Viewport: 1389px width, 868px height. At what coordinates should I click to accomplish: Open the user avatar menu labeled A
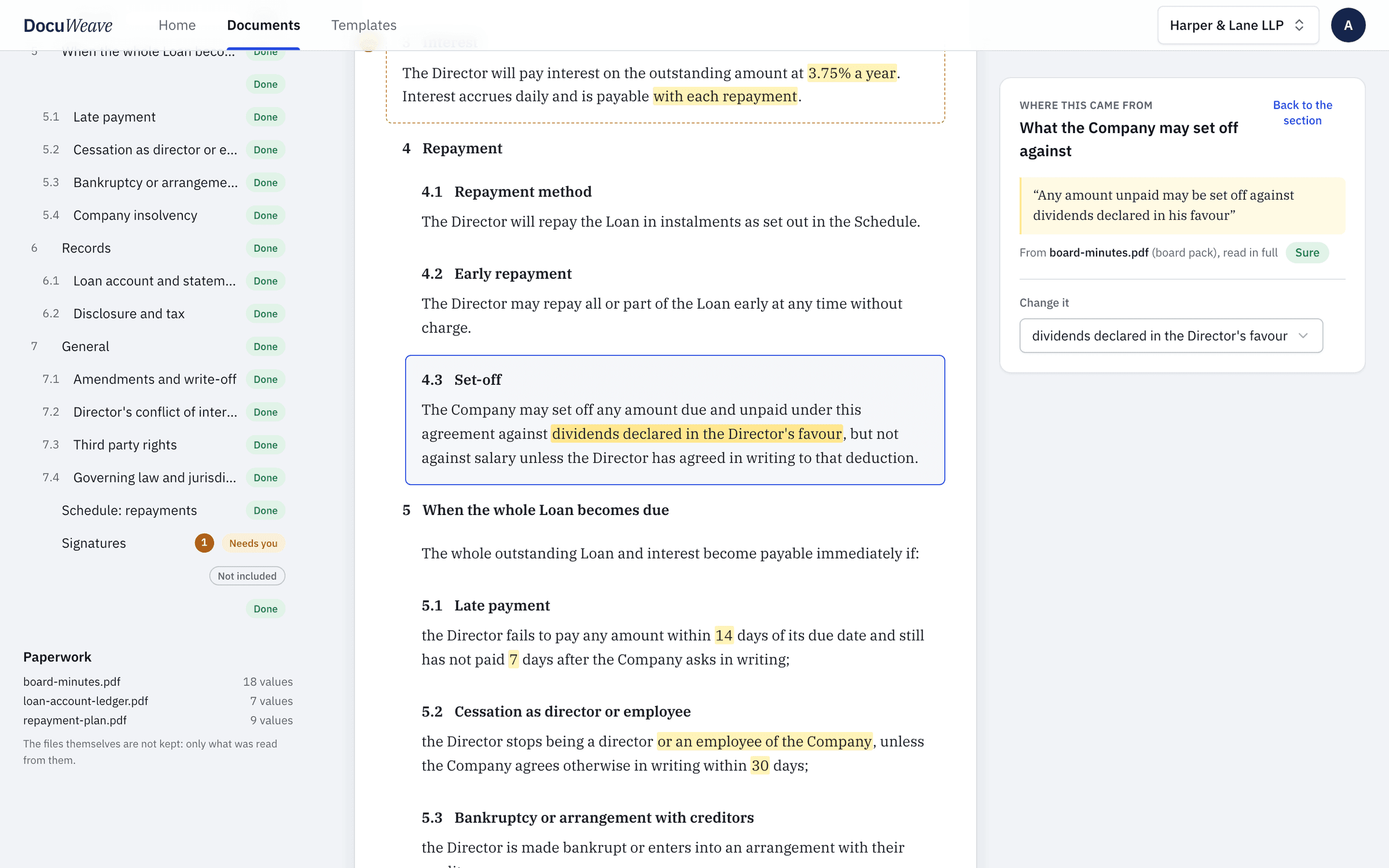point(1348,25)
